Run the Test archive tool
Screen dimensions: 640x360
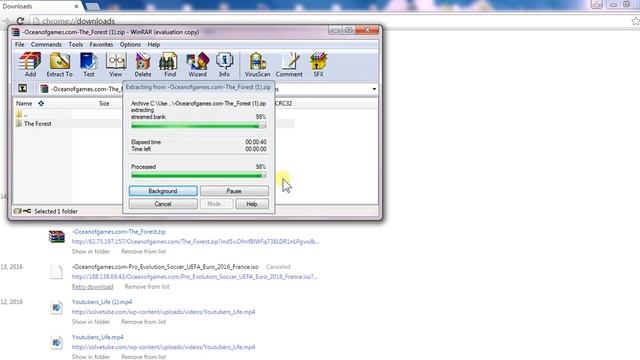click(x=88, y=64)
